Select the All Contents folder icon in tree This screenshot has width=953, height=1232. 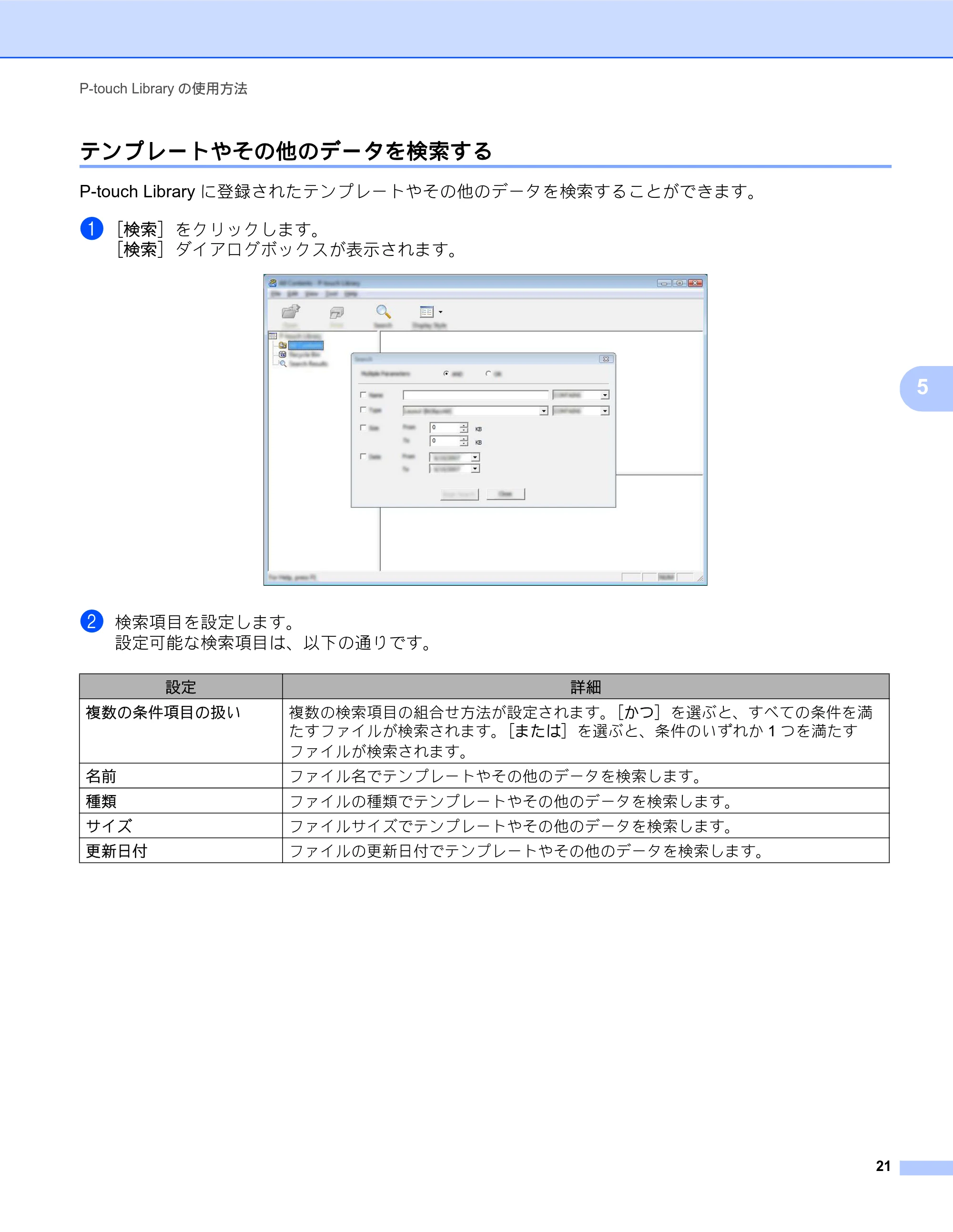pos(283,345)
